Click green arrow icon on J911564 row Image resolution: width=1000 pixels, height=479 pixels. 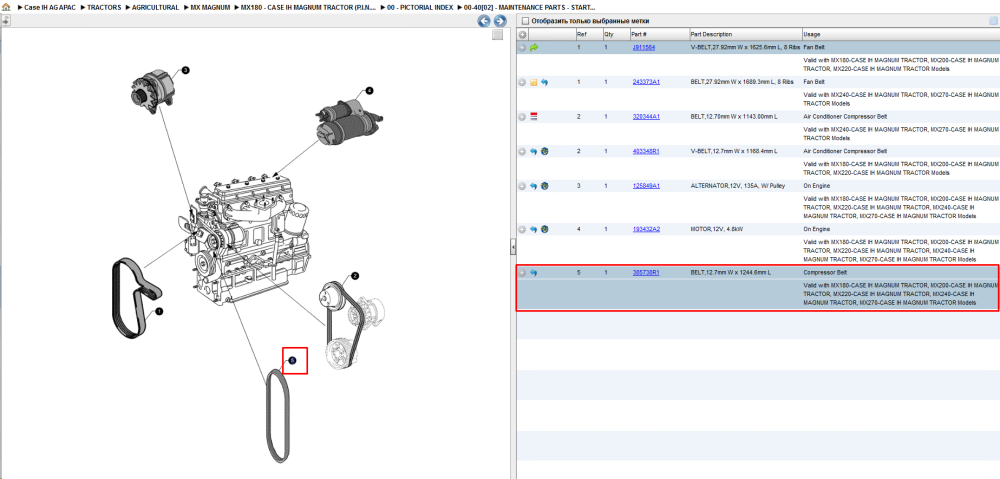534,47
